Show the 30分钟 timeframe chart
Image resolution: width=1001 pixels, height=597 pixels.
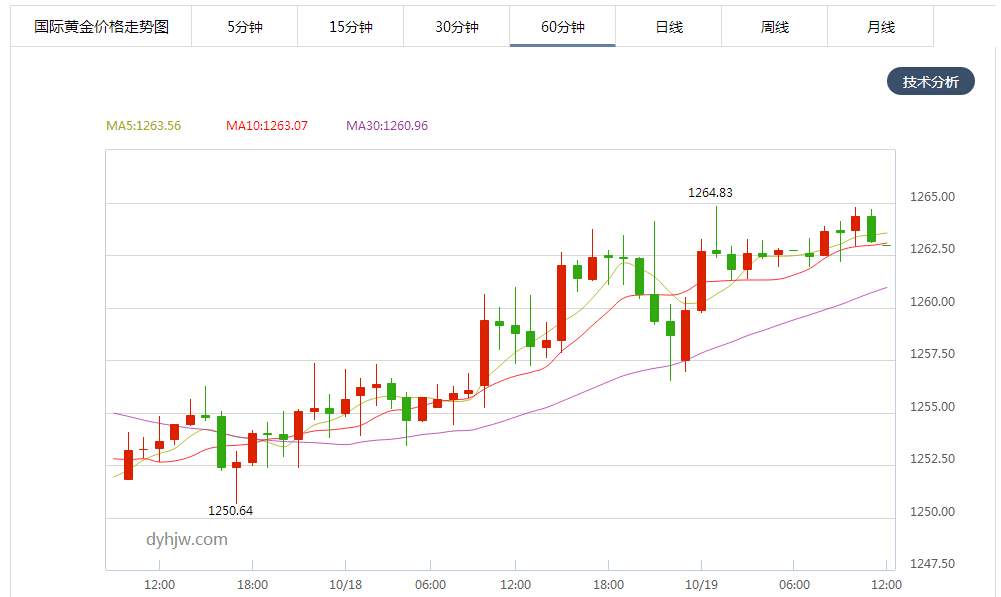456,27
